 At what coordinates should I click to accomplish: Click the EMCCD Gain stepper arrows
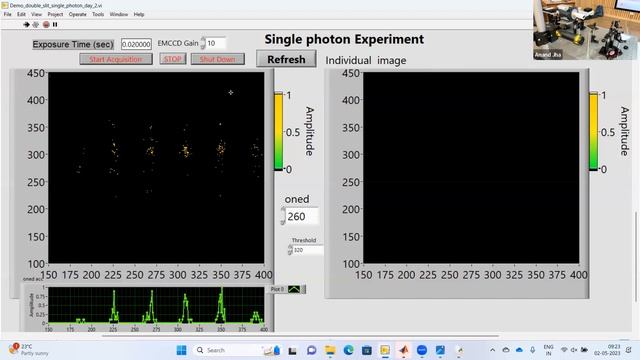[203, 43]
